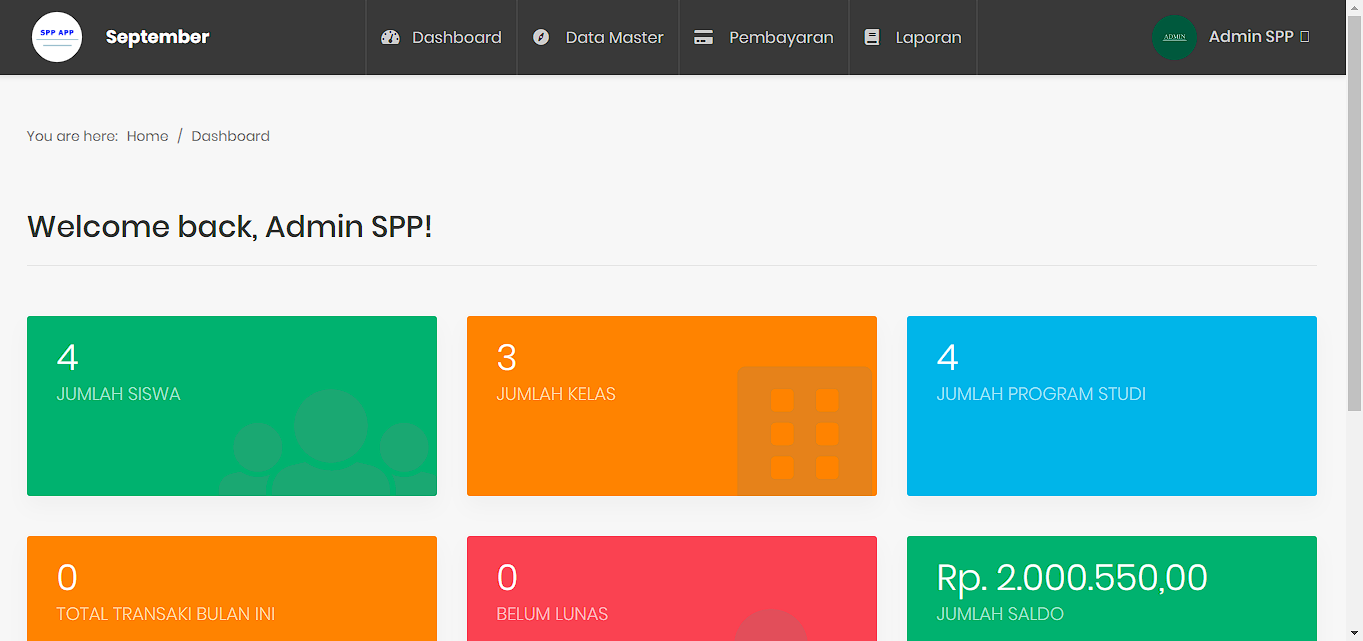Click the 0 in Belum Lunas card
The image size is (1363, 641).
pyautogui.click(x=507, y=578)
